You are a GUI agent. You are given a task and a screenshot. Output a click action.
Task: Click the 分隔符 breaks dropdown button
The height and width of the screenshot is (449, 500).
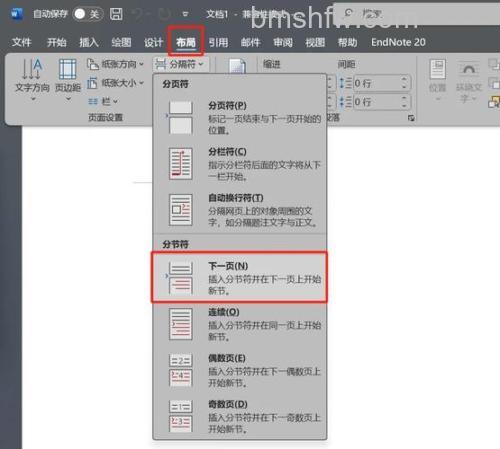click(180, 64)
